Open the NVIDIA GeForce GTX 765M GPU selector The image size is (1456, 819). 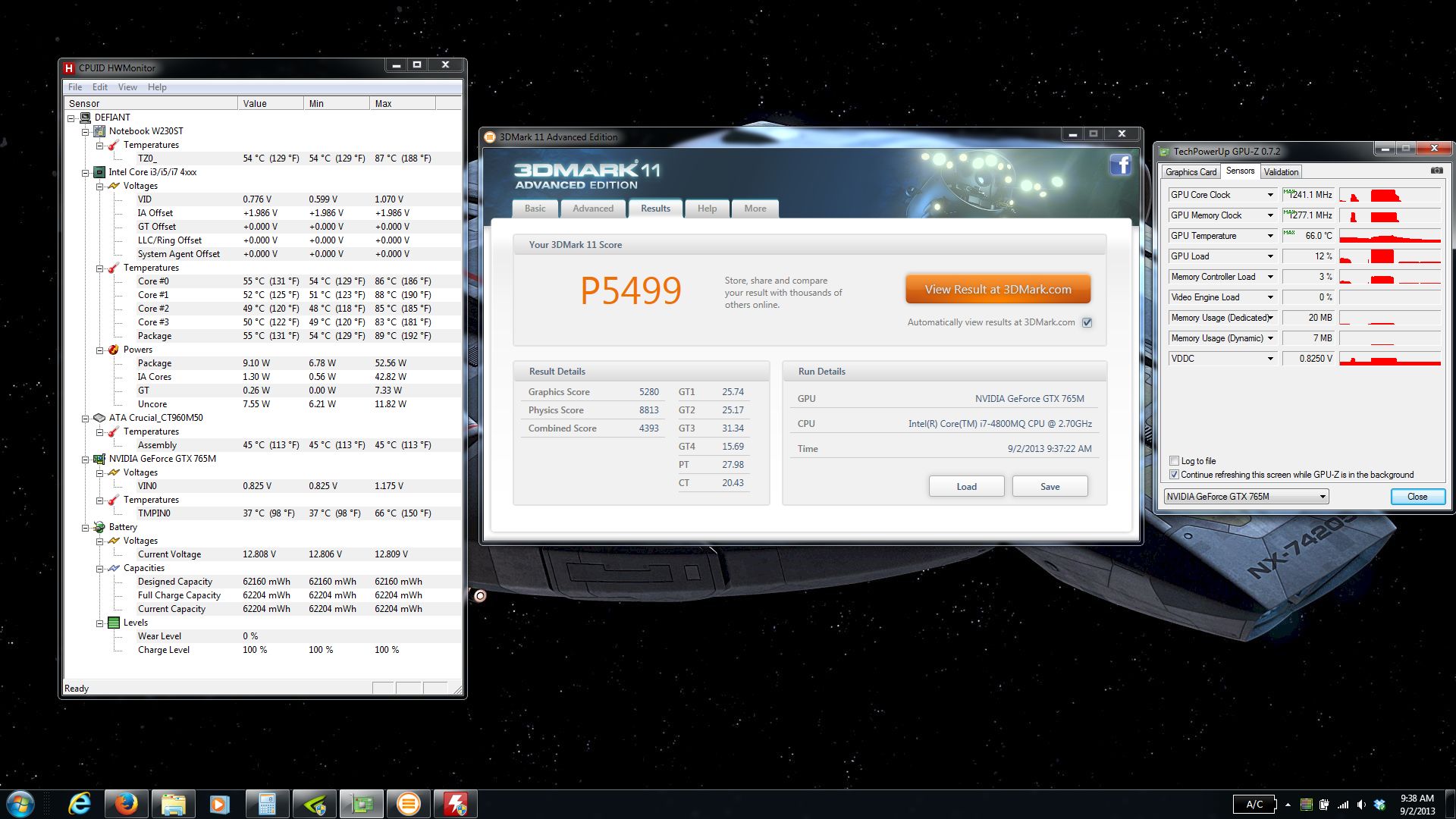tap(1246, 497)
